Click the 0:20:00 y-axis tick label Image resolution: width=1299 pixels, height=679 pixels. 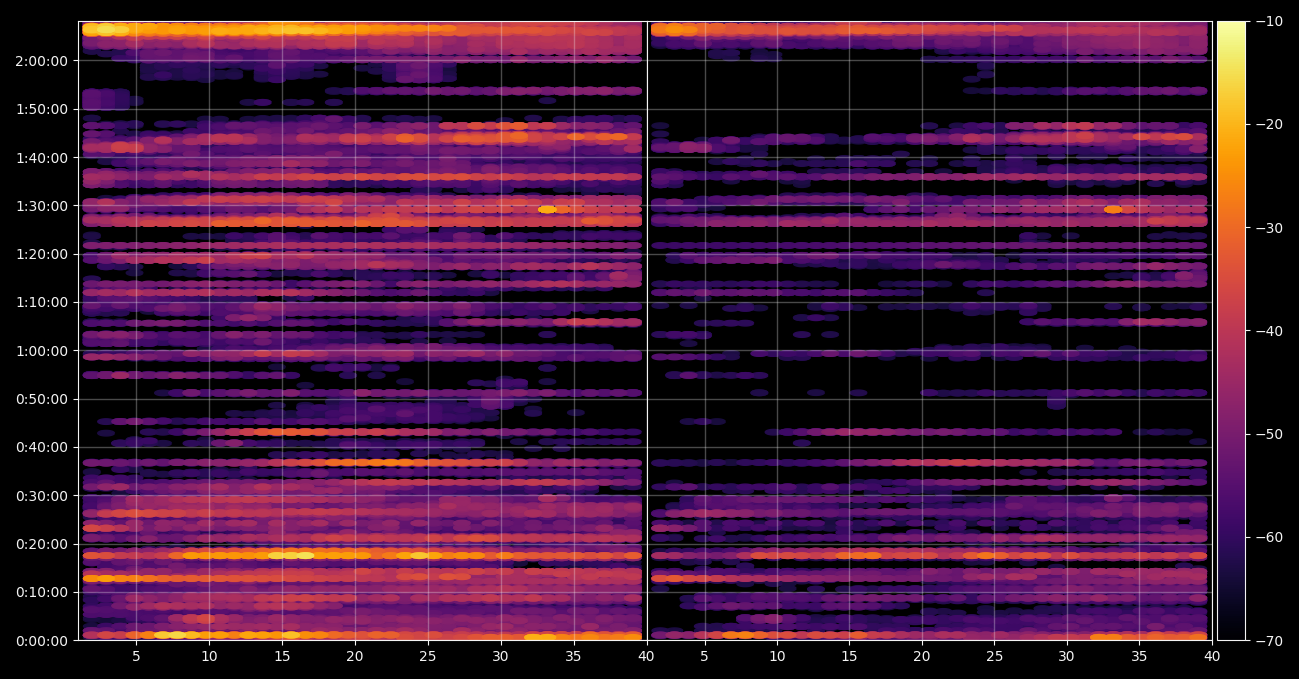coord(42,544)
